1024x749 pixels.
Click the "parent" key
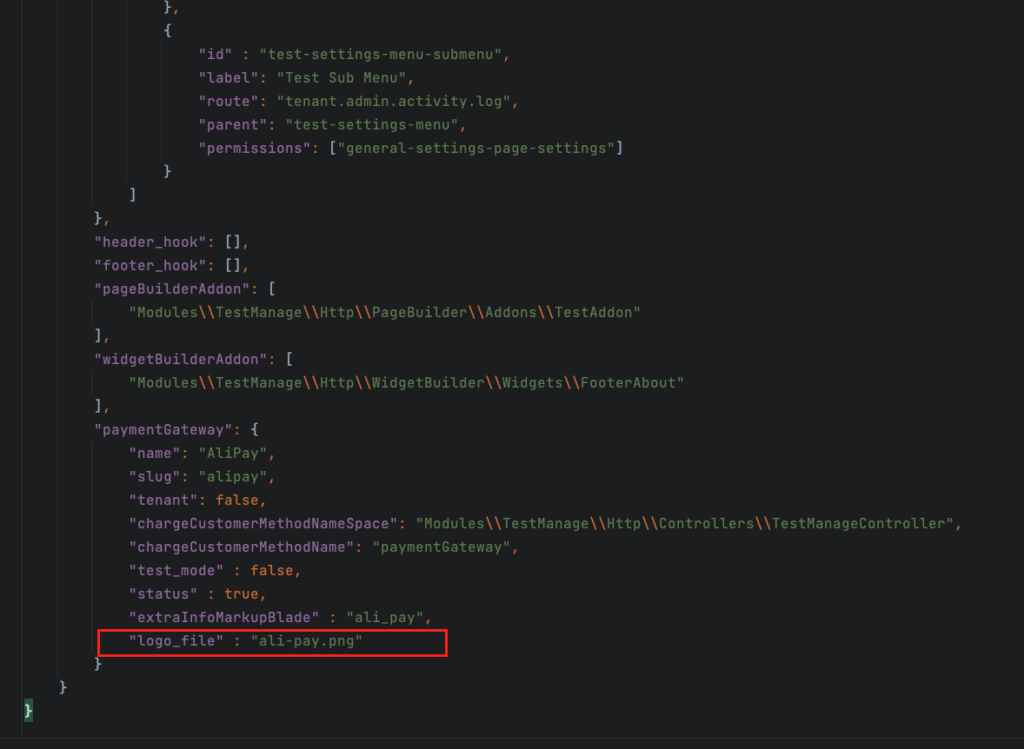coord(233,125)
